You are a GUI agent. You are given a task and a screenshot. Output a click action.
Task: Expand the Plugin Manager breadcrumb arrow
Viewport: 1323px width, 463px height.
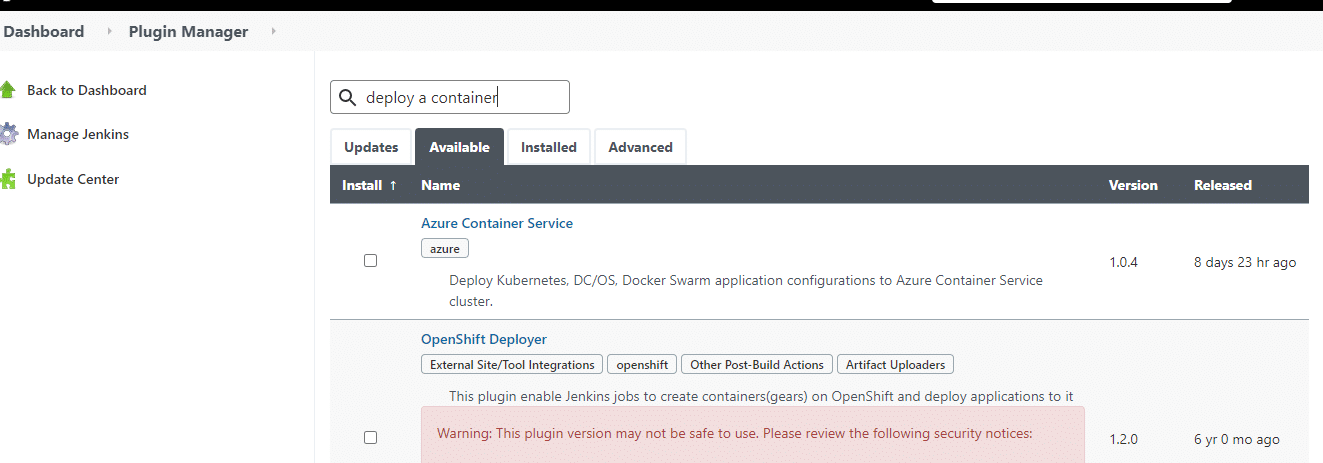point(273,32)
